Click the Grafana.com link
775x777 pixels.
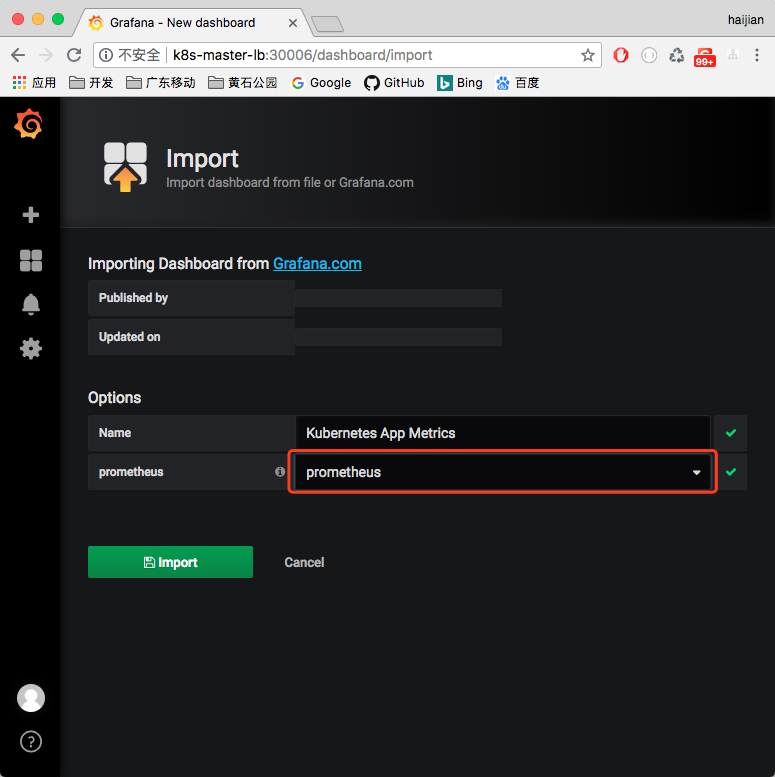317,264
